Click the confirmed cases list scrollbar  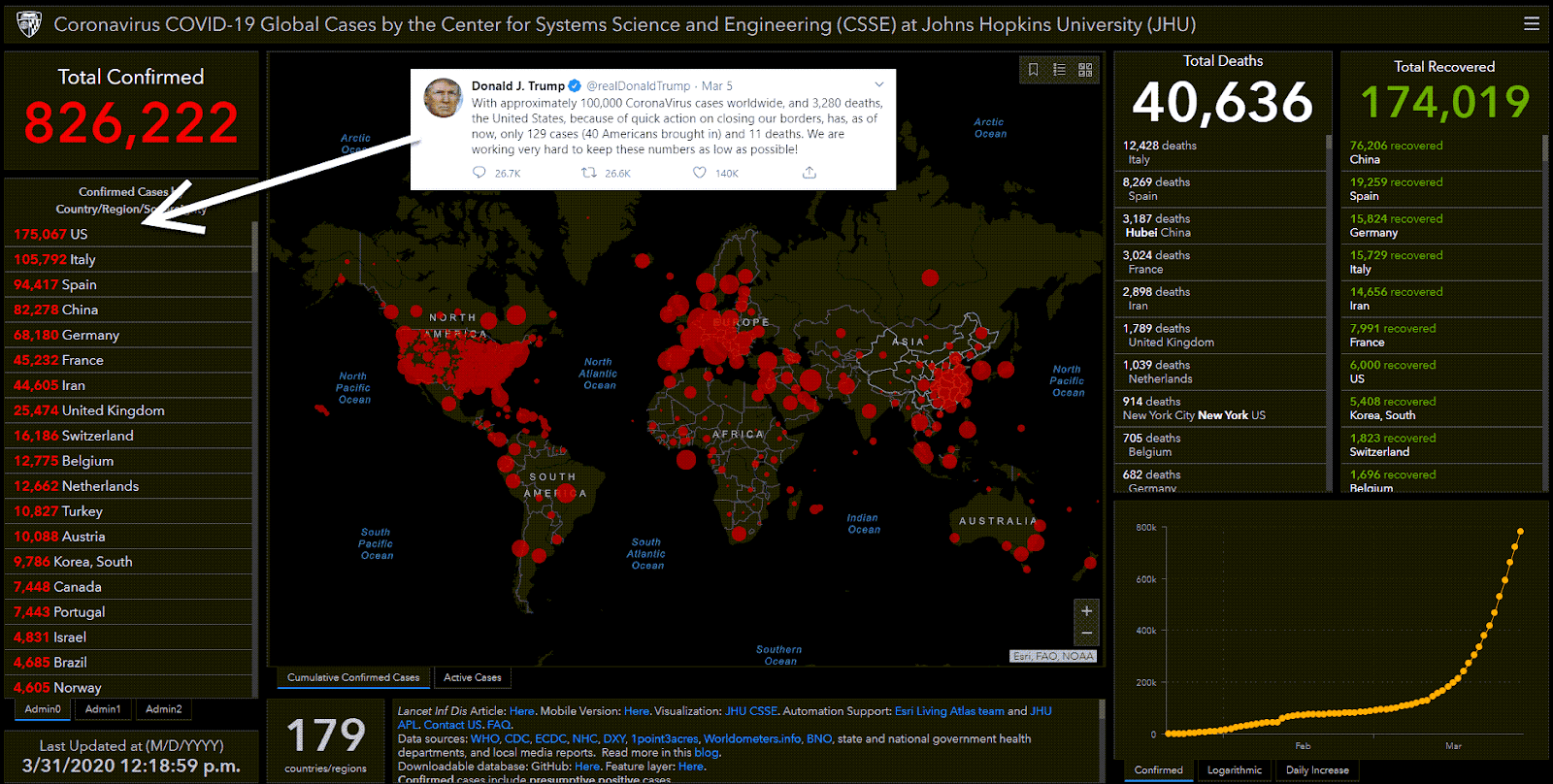[255, 247]
